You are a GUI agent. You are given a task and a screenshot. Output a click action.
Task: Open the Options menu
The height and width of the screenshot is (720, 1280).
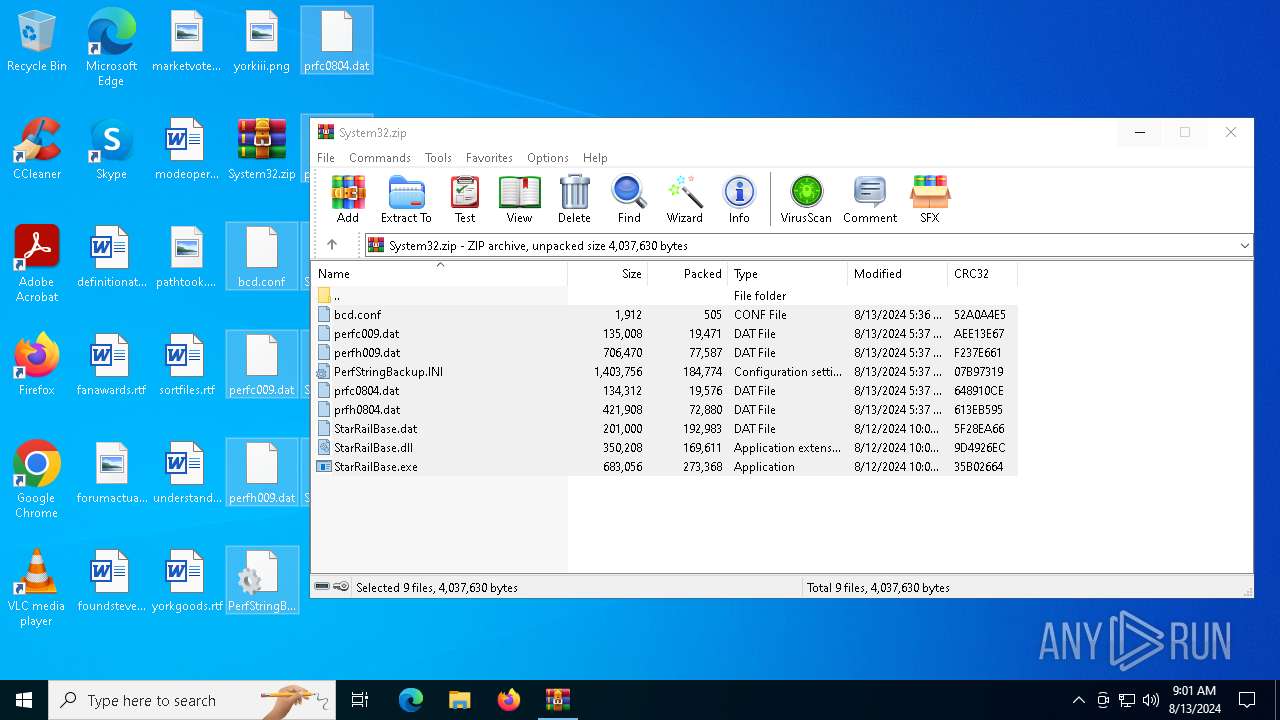547,158
